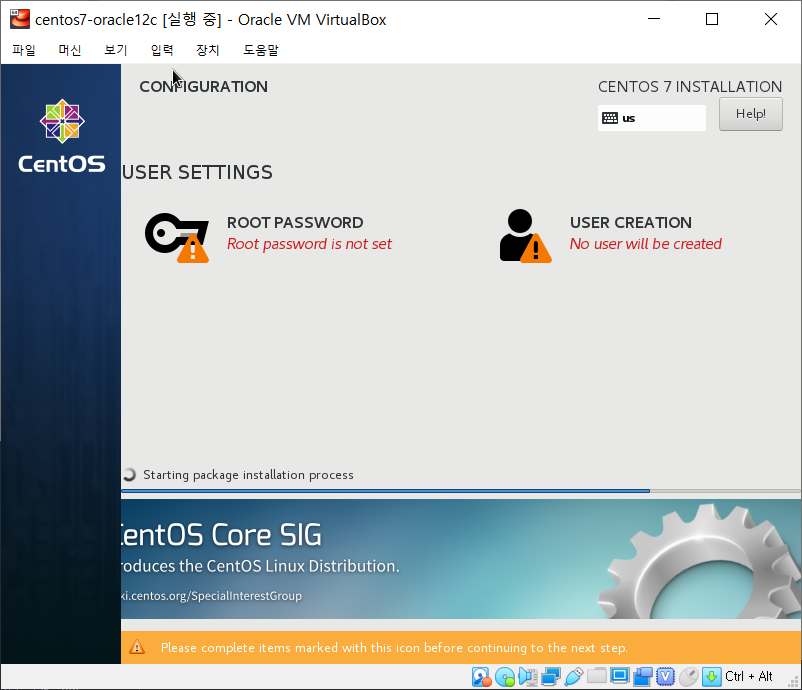
Task: Open the 머신 menu
Action: [x=70, y=50]
